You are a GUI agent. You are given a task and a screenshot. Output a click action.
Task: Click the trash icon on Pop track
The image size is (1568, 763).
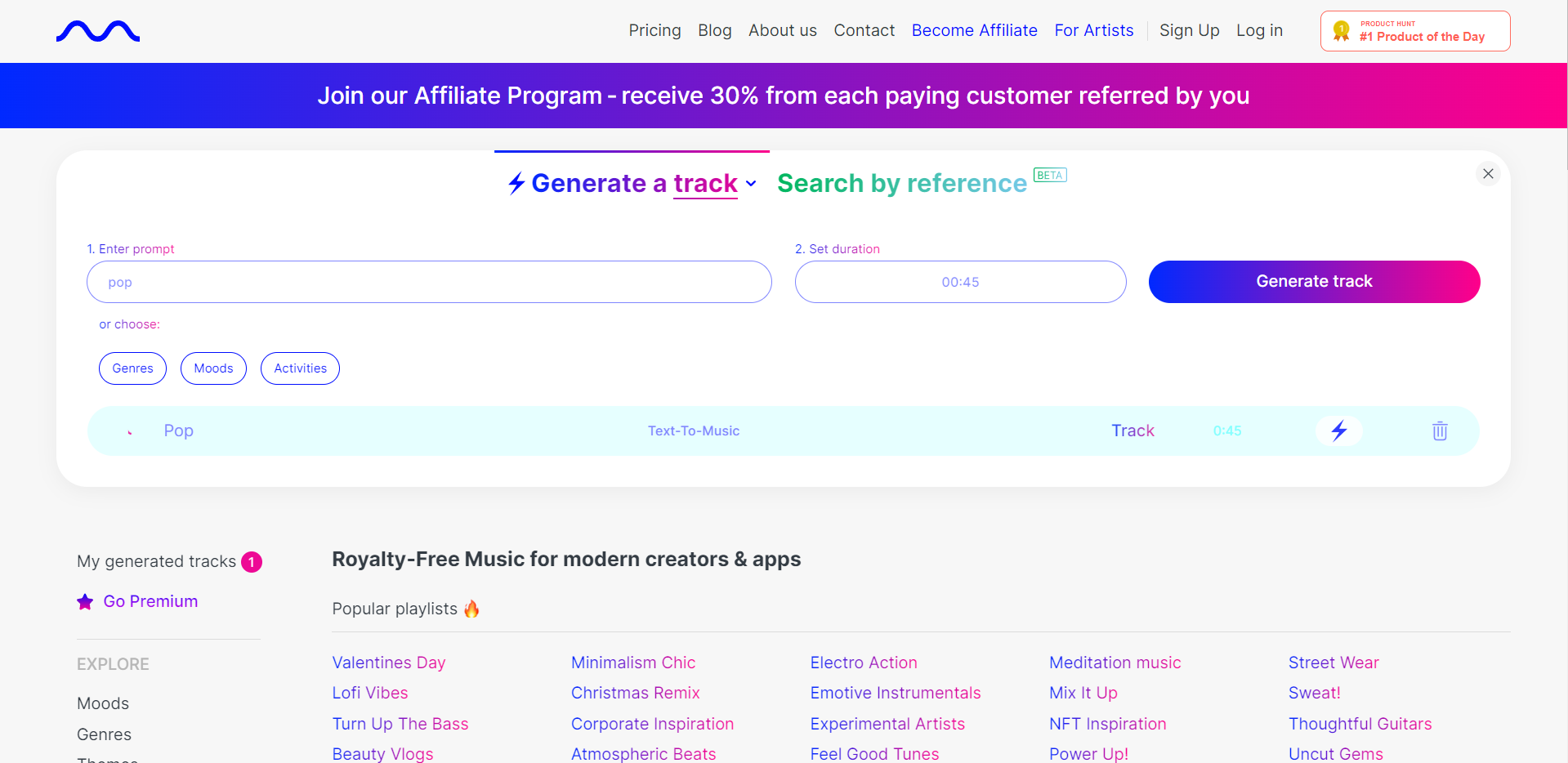click(x=1440, y=431)
